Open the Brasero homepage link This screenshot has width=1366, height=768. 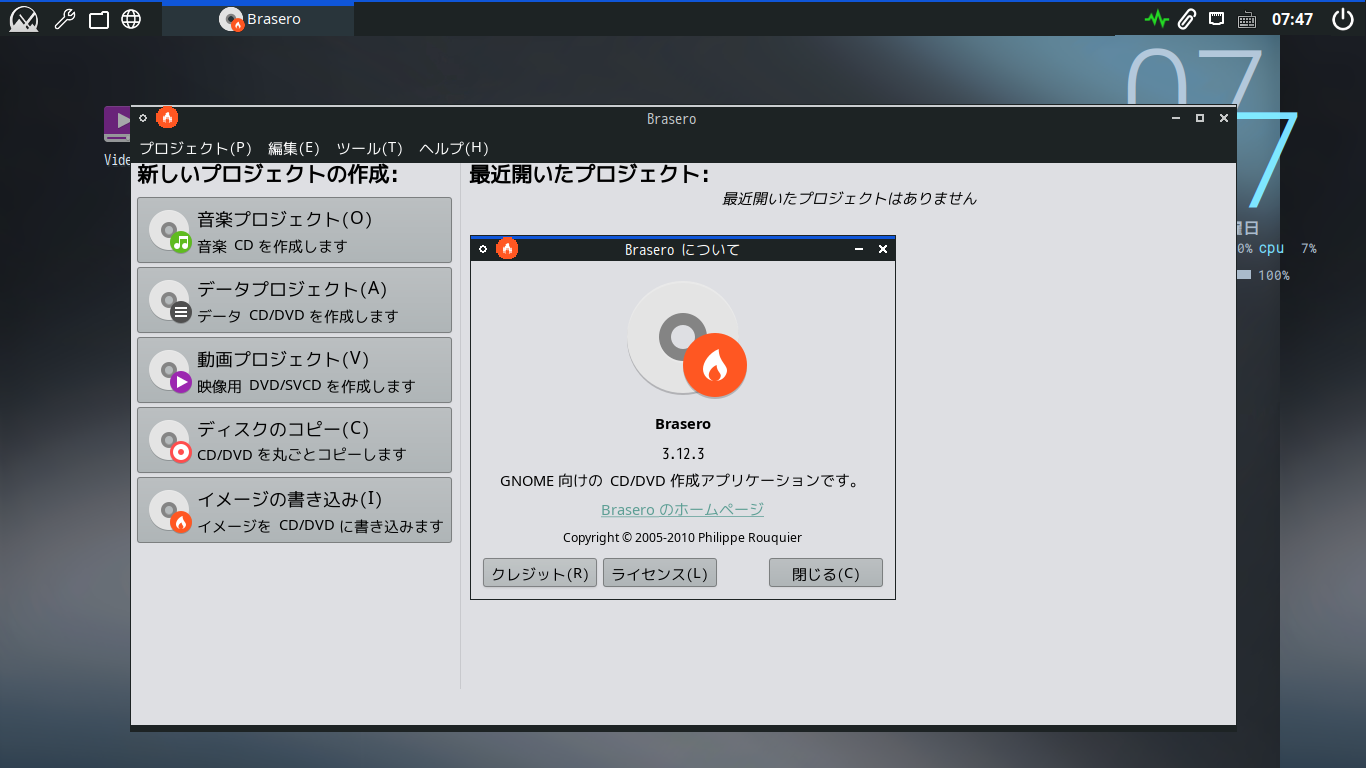(x=682, y=510)
